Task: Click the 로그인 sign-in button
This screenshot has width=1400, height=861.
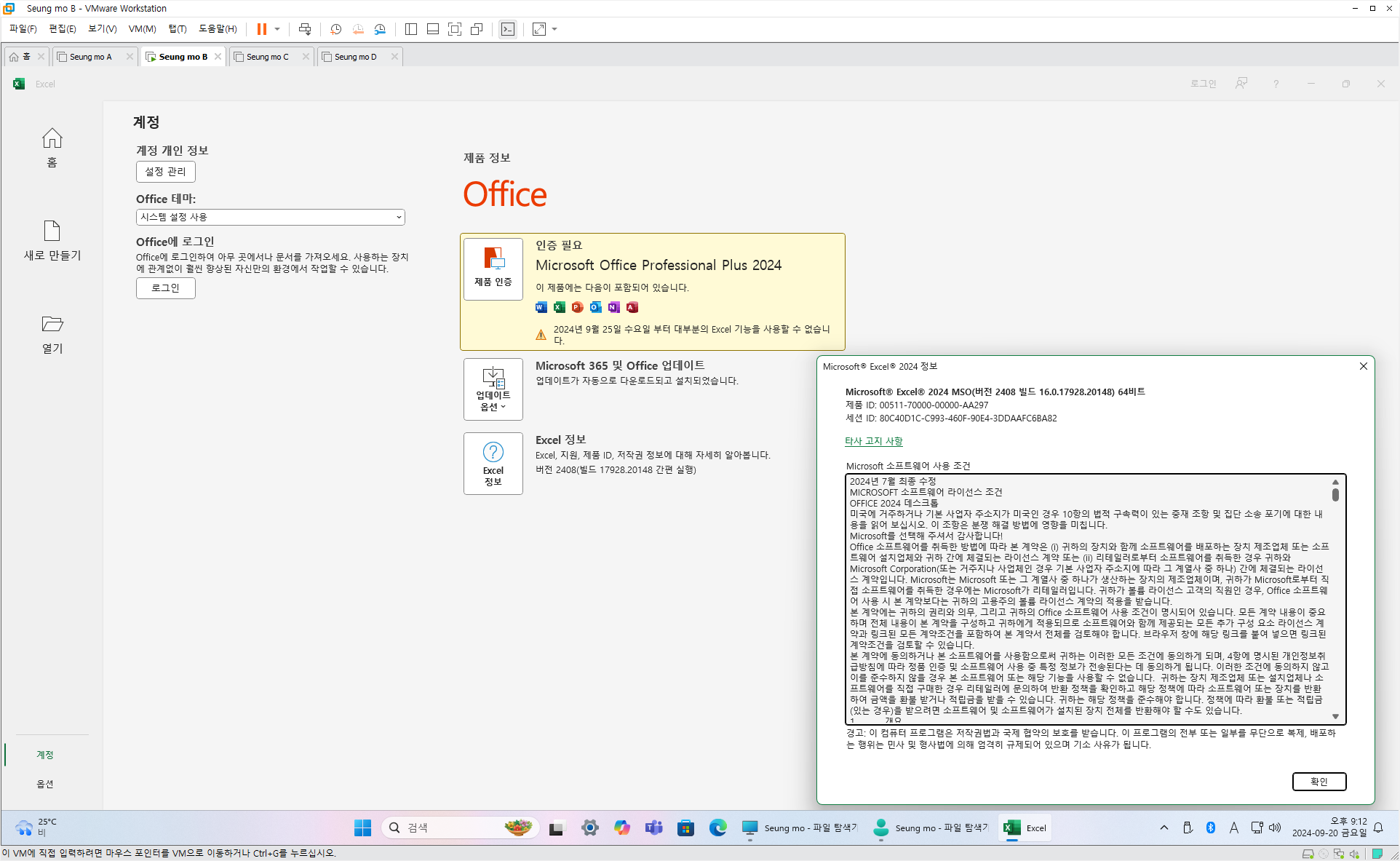Action: click(x=165, y=287)
